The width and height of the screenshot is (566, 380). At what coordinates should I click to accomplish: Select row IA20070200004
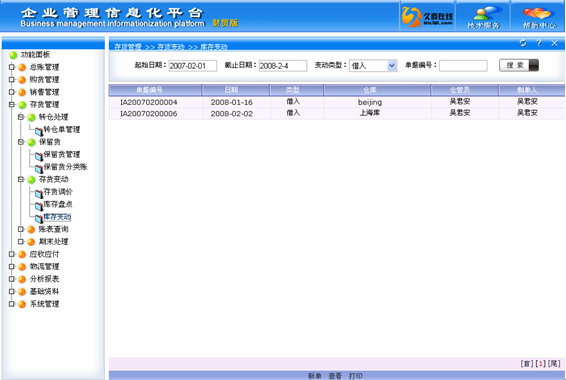click(336, 102)
